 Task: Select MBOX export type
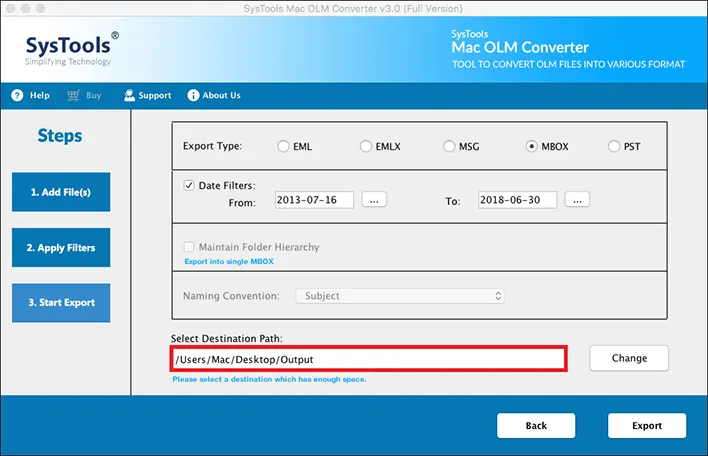point(531,146)
